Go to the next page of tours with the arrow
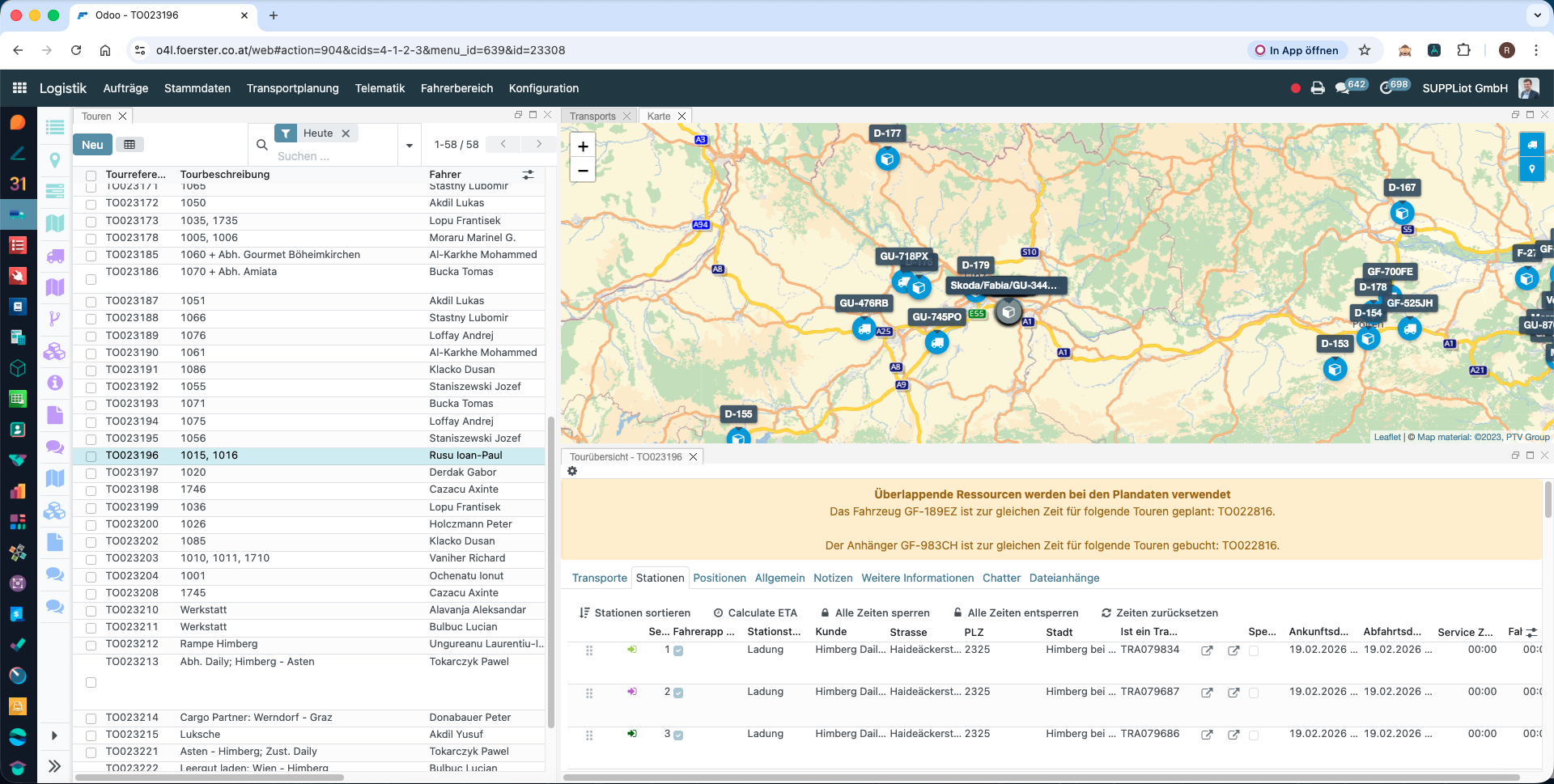1554x784 pixels. 539,144
